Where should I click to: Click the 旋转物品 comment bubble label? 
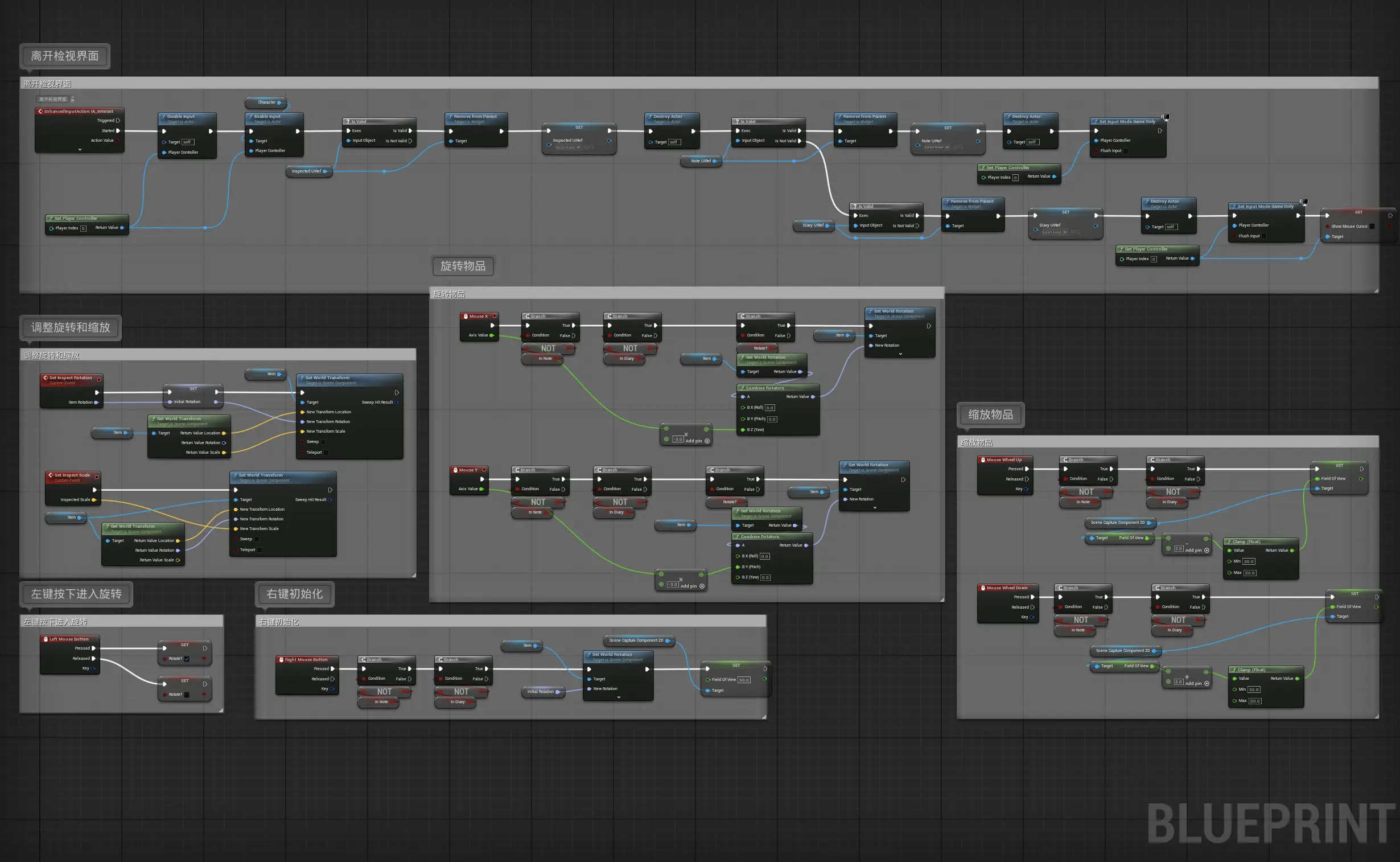463,266
